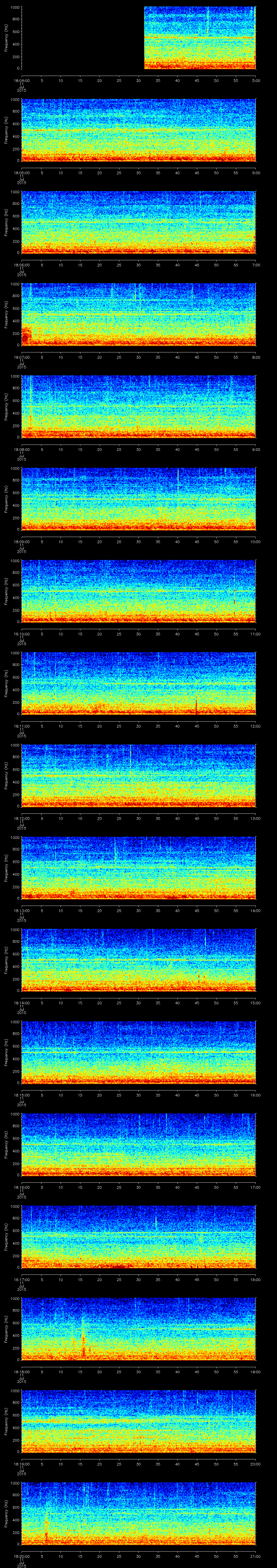This screenshot has width=277, height=1568.
Task: Click the 17:00 end time label
Action: [x=255, y=1187]
